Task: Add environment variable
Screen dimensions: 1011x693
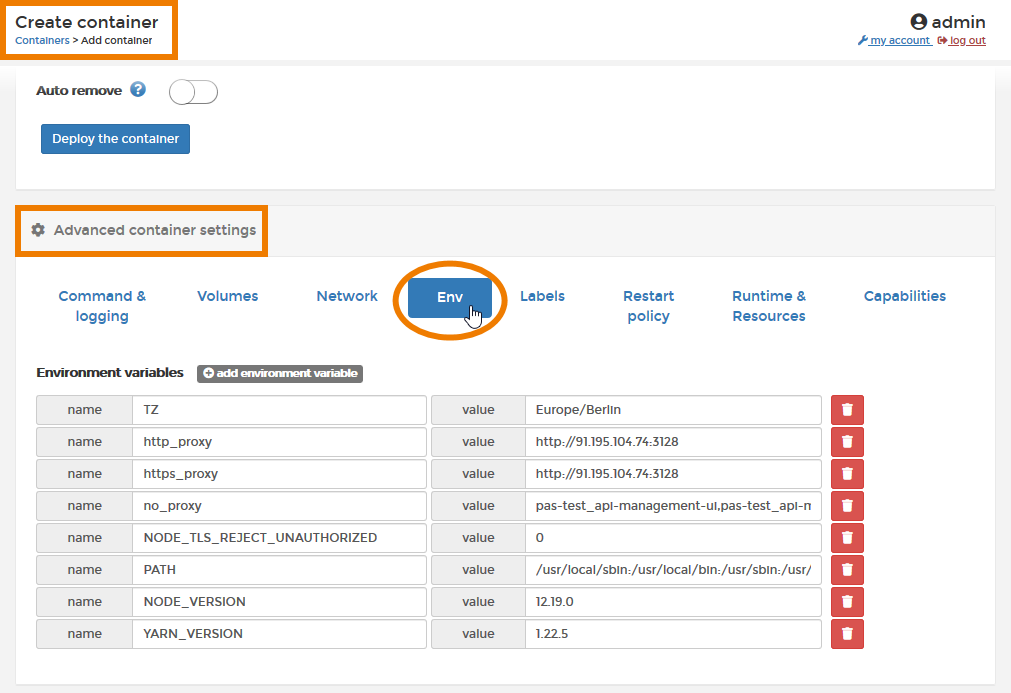Action: coord(280,373)
